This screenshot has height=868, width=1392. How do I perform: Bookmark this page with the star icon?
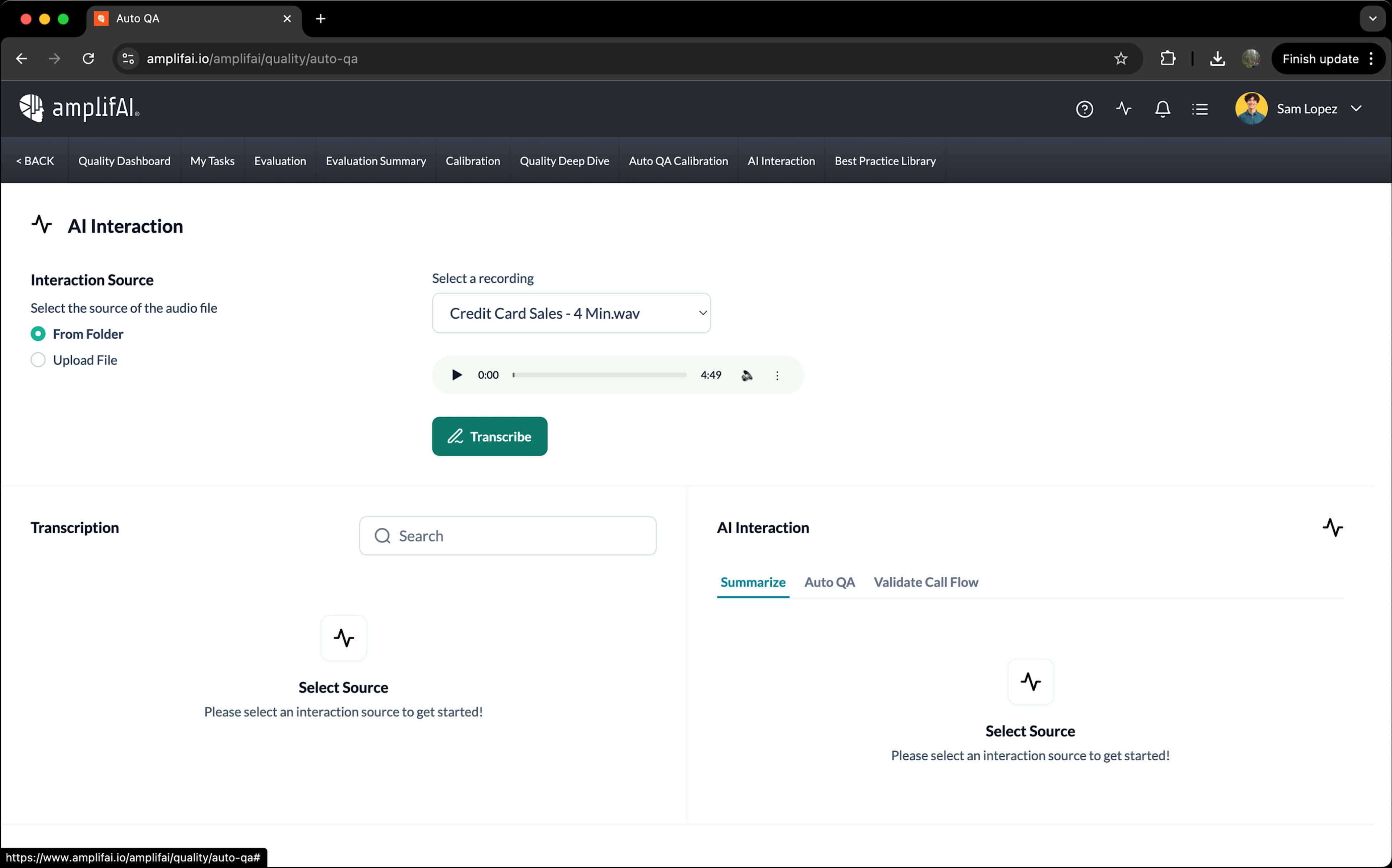point(1120,59)
